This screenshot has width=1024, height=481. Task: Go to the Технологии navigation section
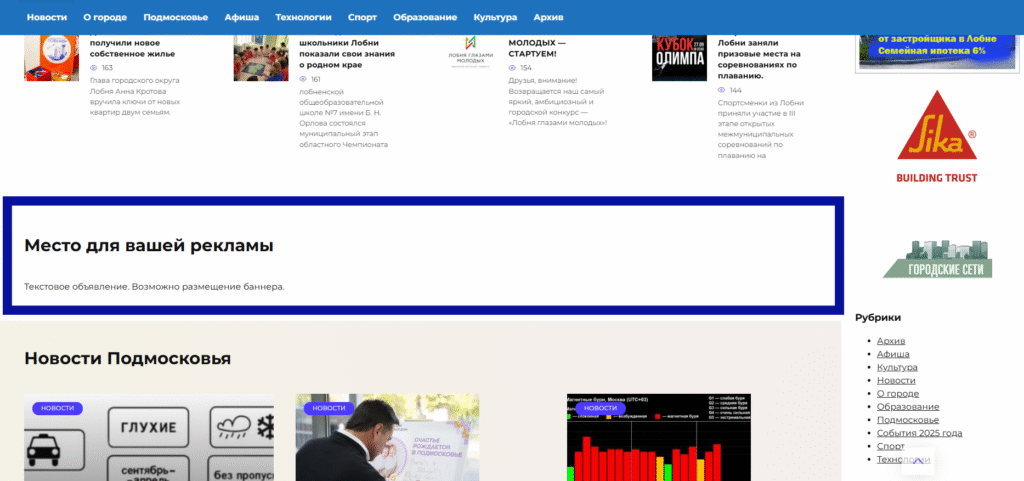click(x=303, y=18)
